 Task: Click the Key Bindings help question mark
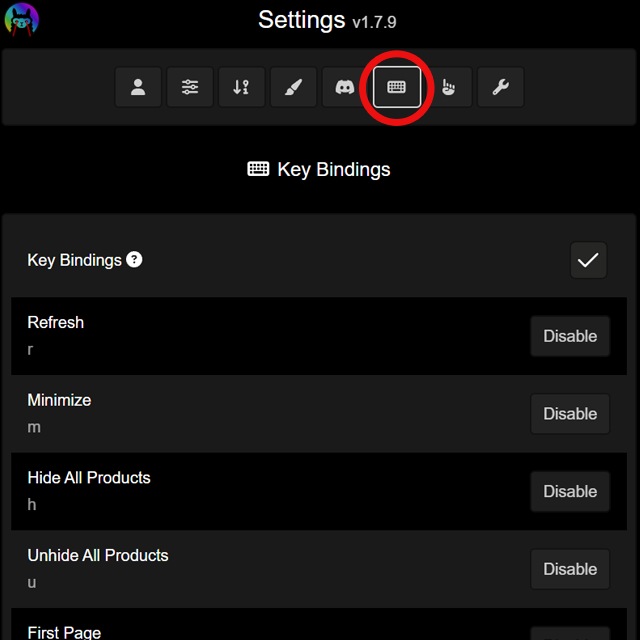coord(134,260)
